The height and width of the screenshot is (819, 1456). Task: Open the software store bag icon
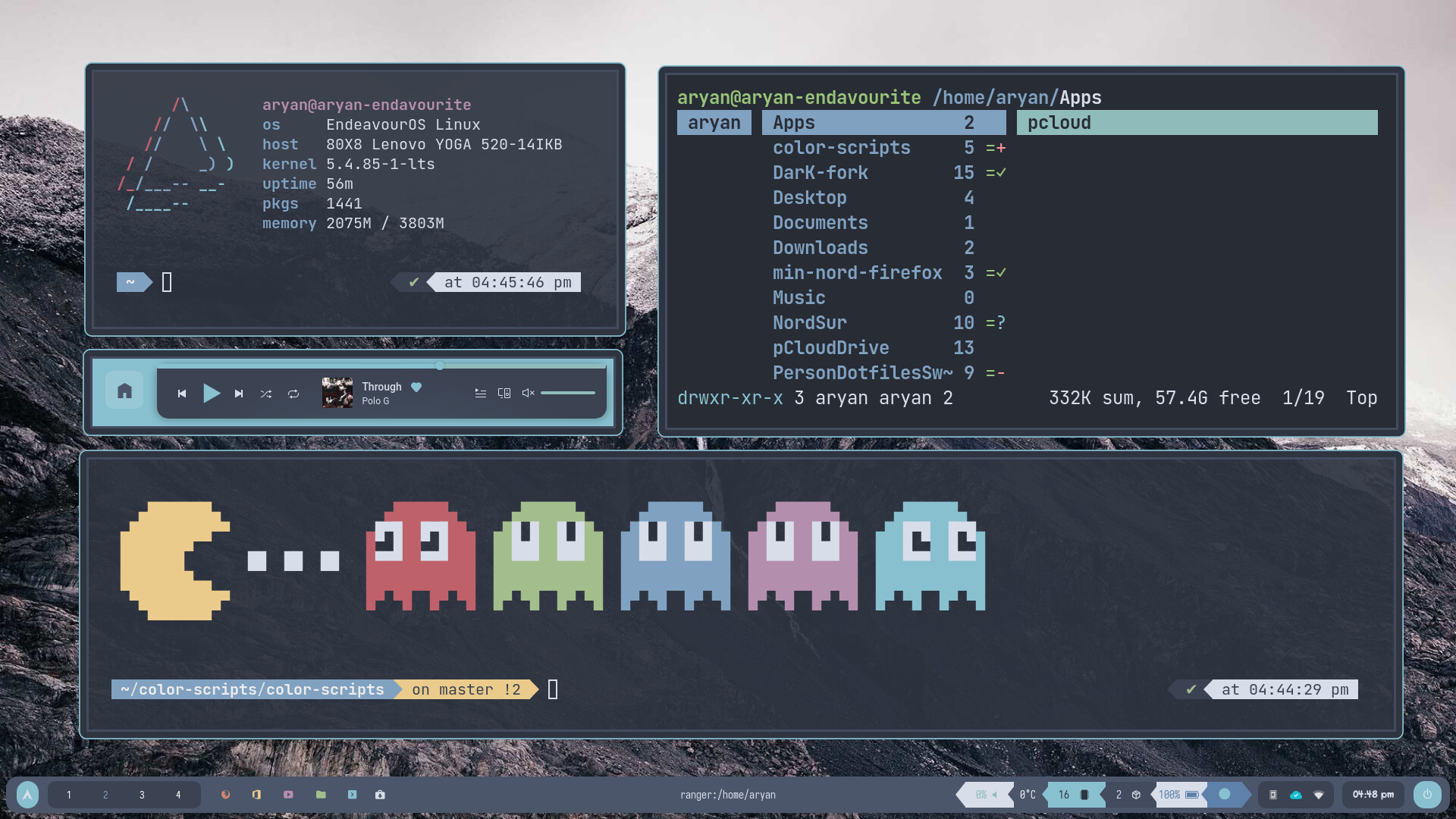380,795
